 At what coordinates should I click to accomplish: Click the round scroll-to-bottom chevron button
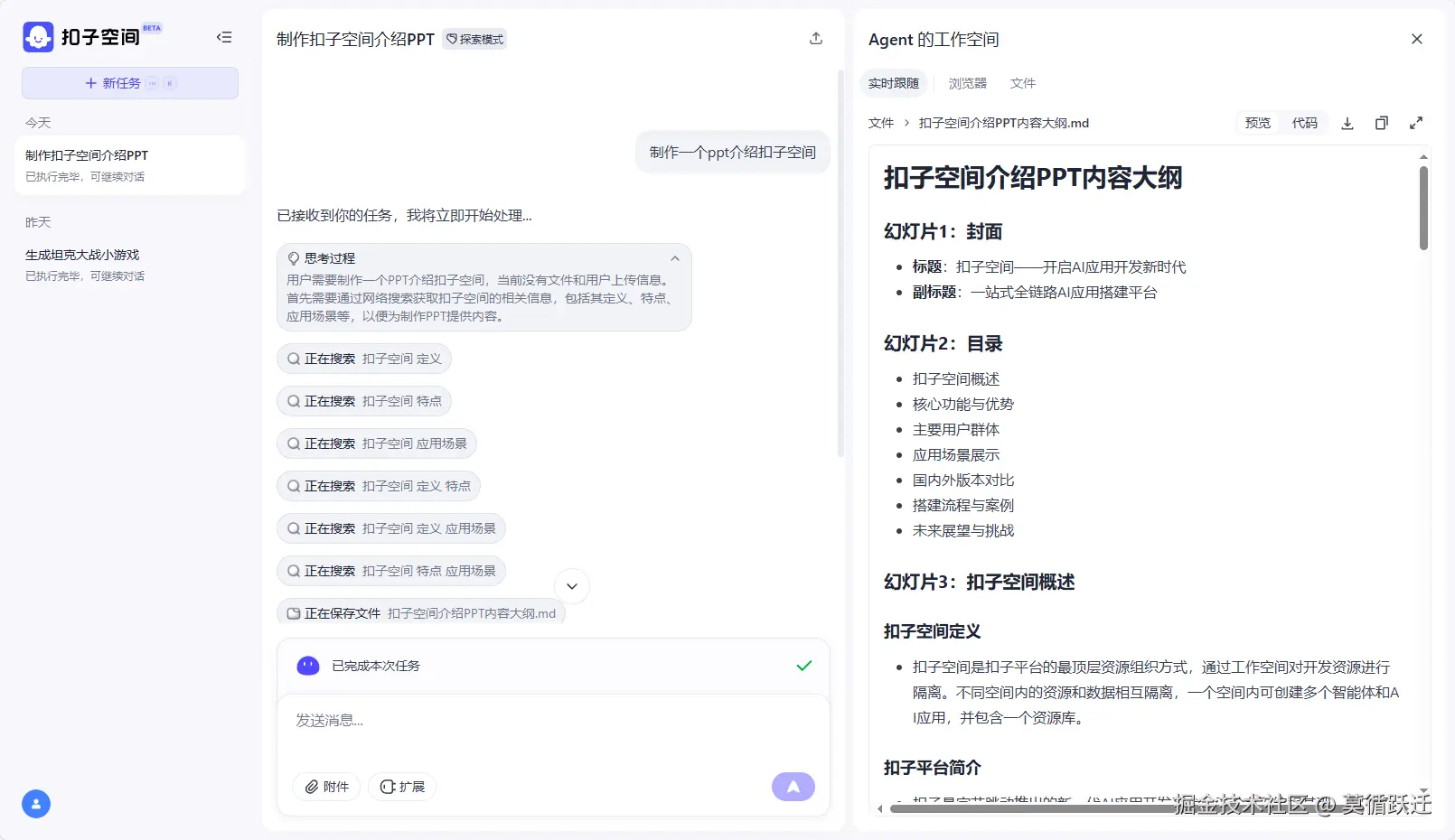click(x=572, y=586)
